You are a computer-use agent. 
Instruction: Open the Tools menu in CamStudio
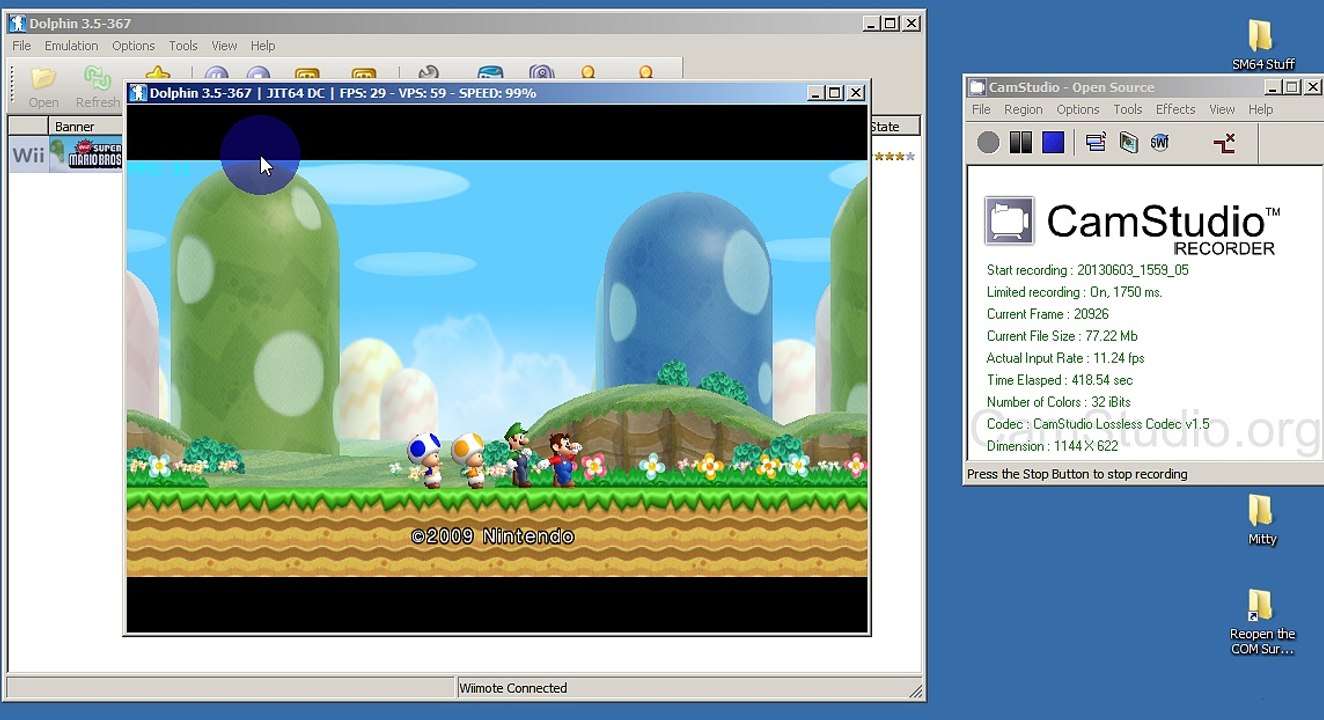(1127, 110)
